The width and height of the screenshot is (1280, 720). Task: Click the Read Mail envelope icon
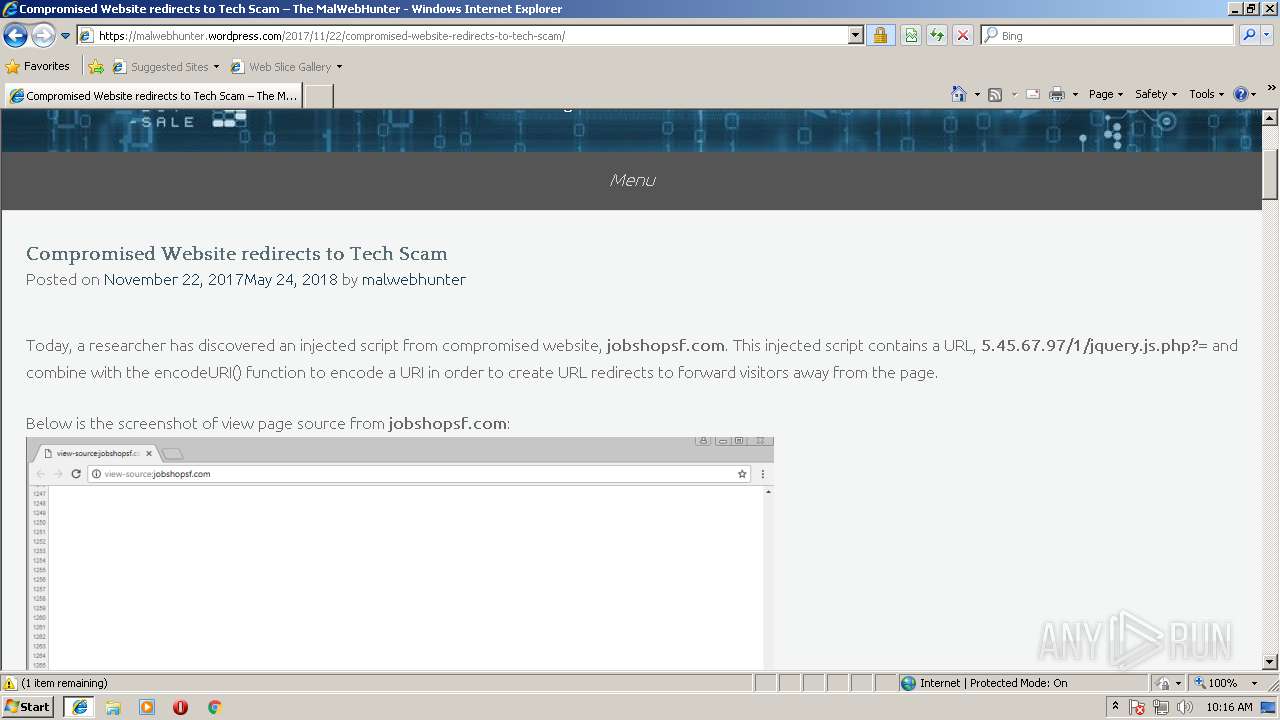tap(1033, 94)
